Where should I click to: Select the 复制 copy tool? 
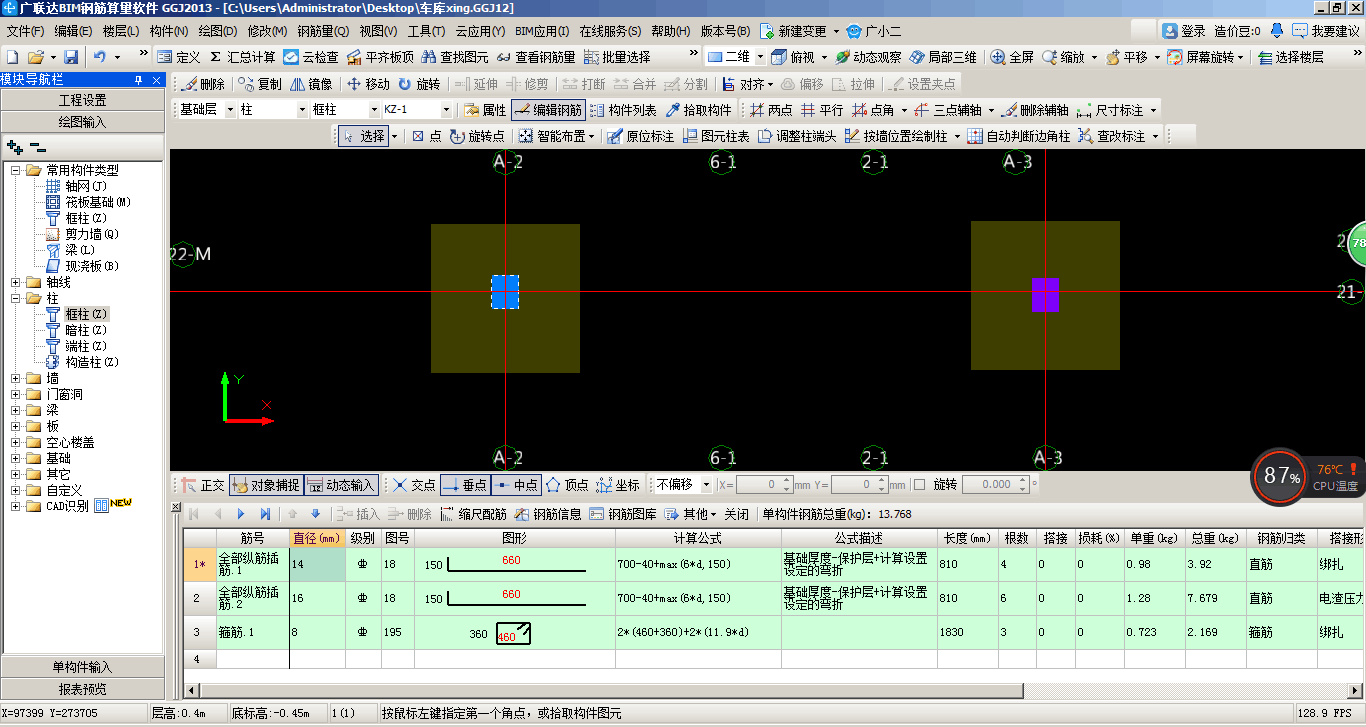click(260, 84)
